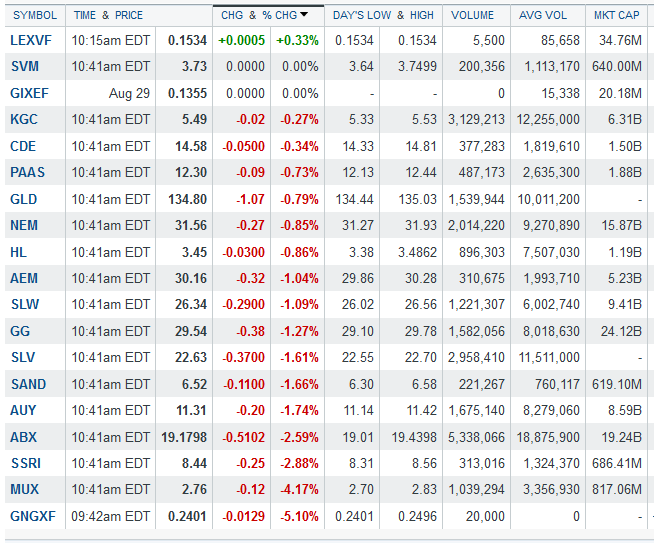The image size is (654, 546).
Task: Open the SLV ticker link
Action: 23,357
